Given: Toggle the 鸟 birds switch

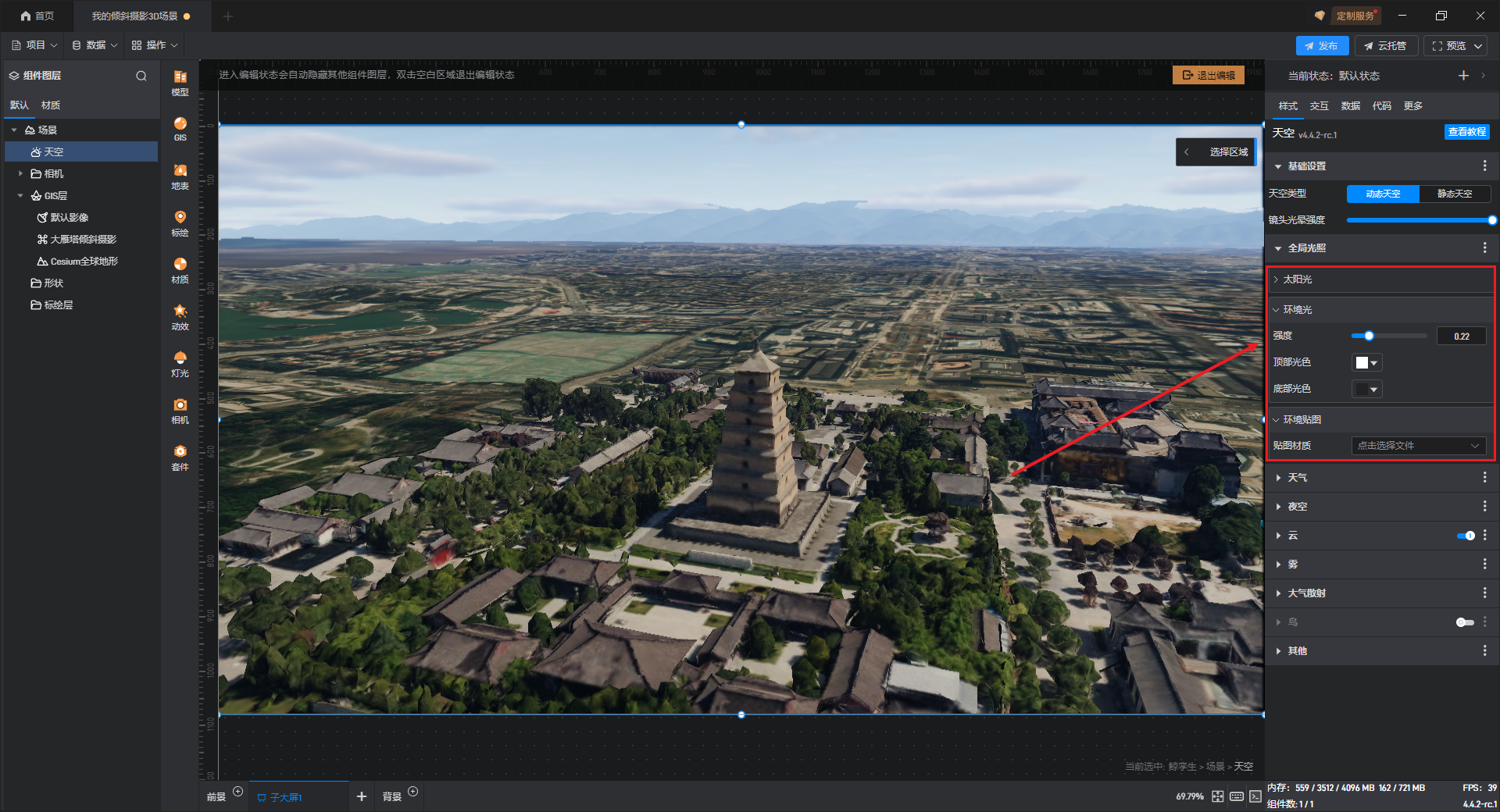Looking at the screenshot, I should (1466, 622).
